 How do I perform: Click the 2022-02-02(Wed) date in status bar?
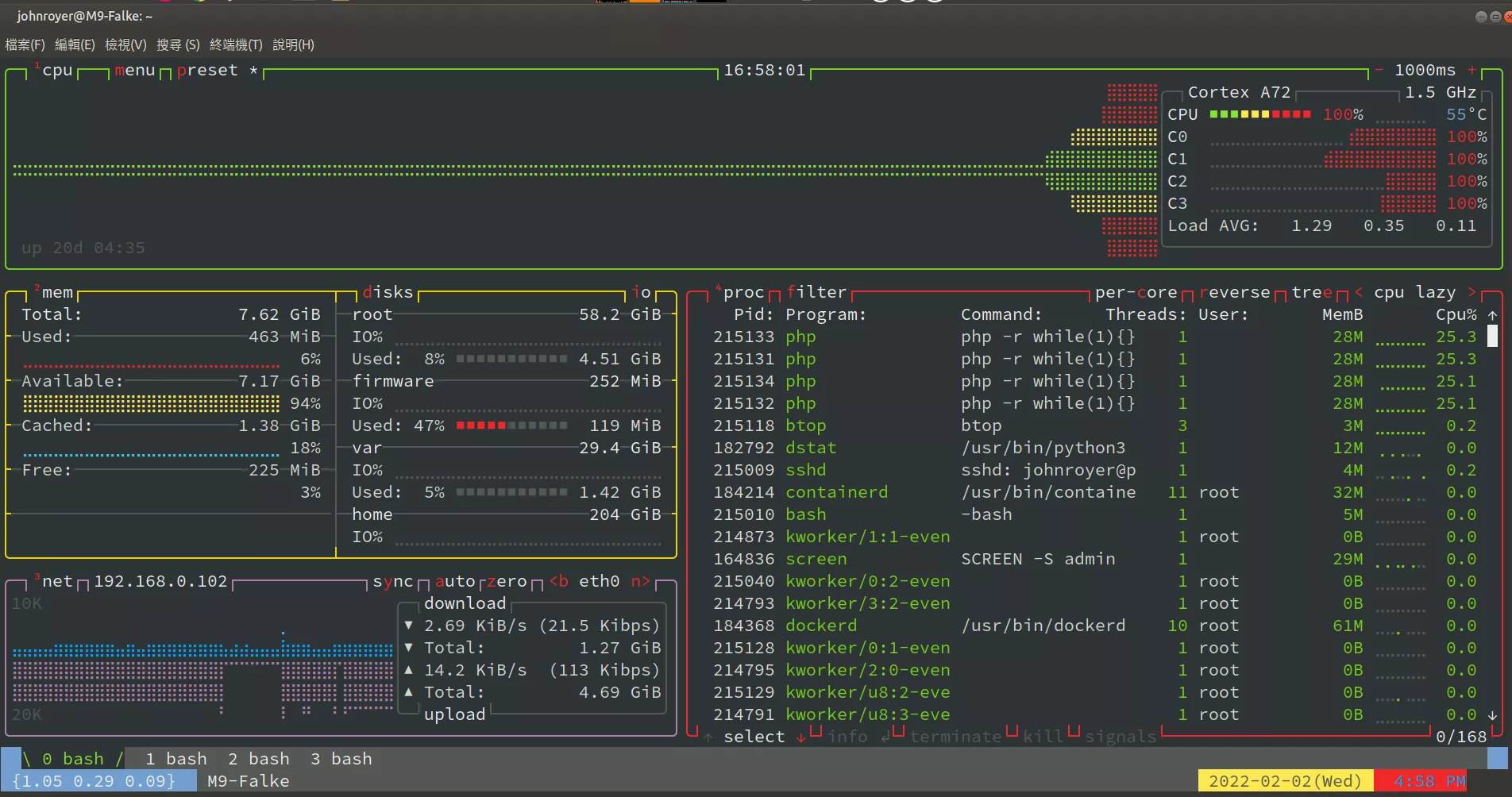coord(1285,781)
